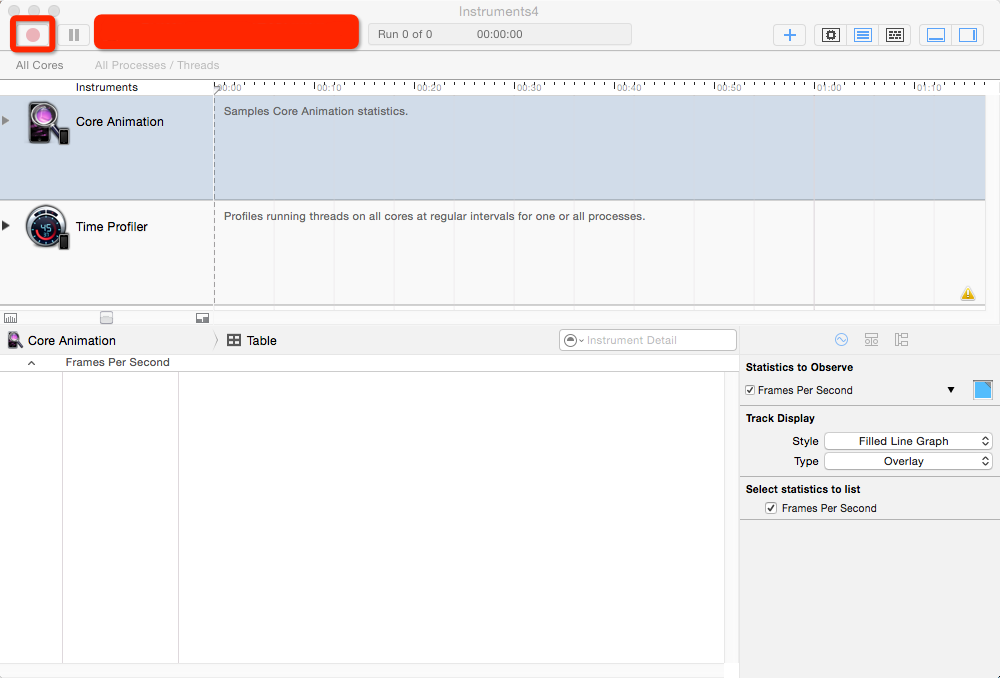Select the All Processes / Threads filter
The width and height of the screenshot is (1000, 678).
[x=157, y=65]
